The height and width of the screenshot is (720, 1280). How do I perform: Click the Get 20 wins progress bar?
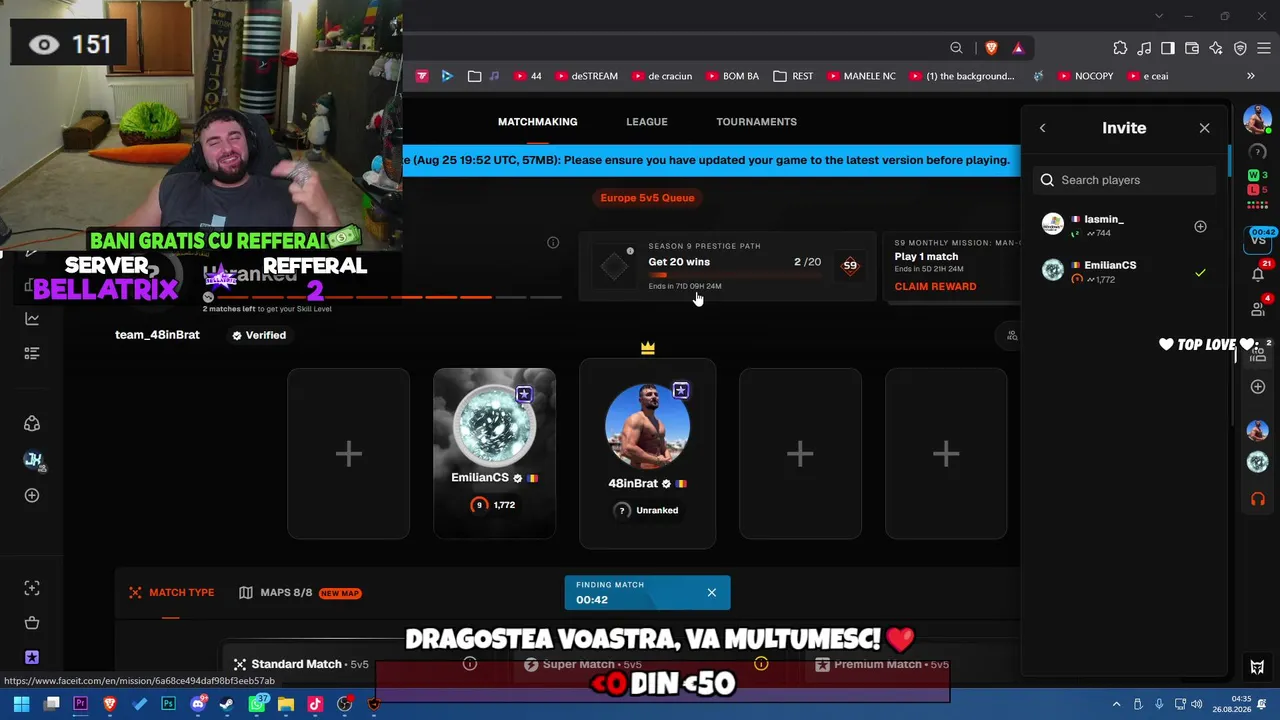[735, 275]
